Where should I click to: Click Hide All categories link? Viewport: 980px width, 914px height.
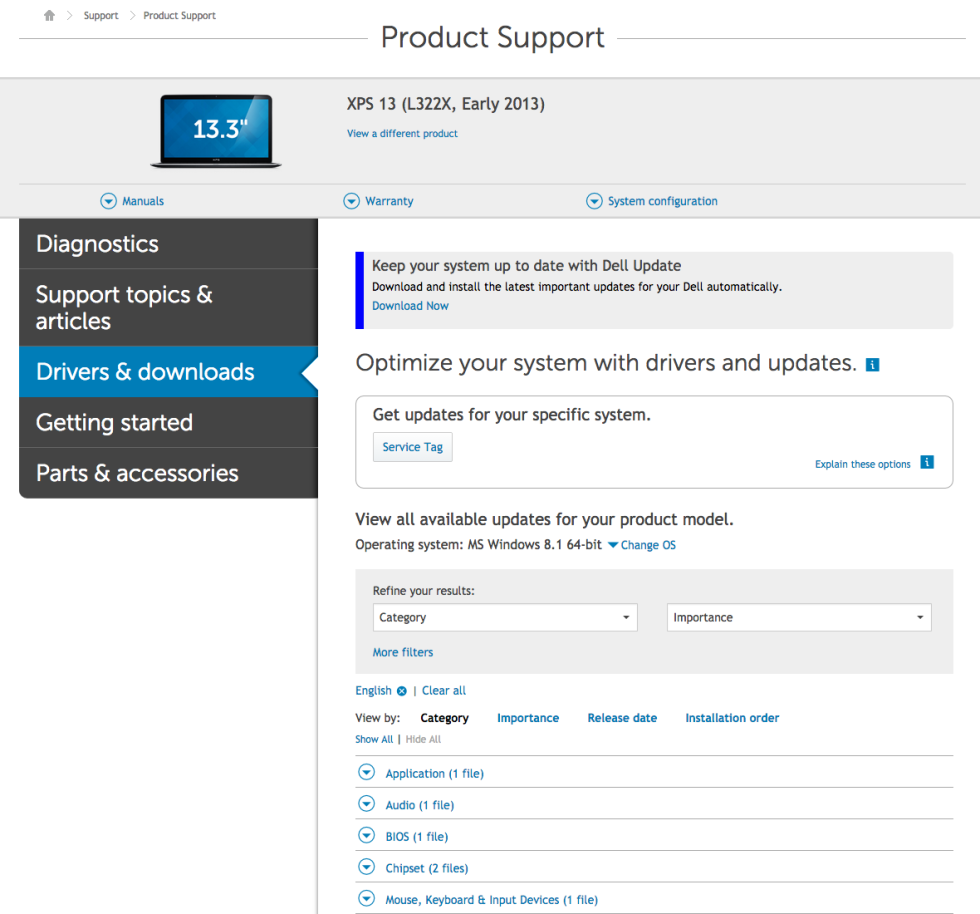(423, 739)
